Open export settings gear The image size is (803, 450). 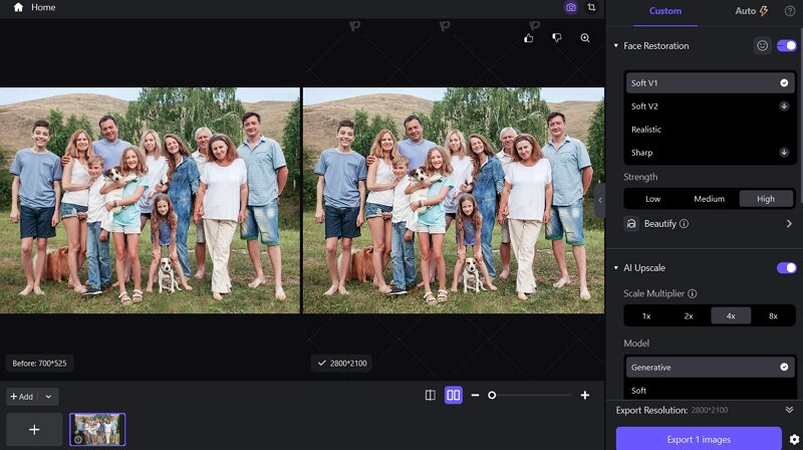[x=794, y=439]
